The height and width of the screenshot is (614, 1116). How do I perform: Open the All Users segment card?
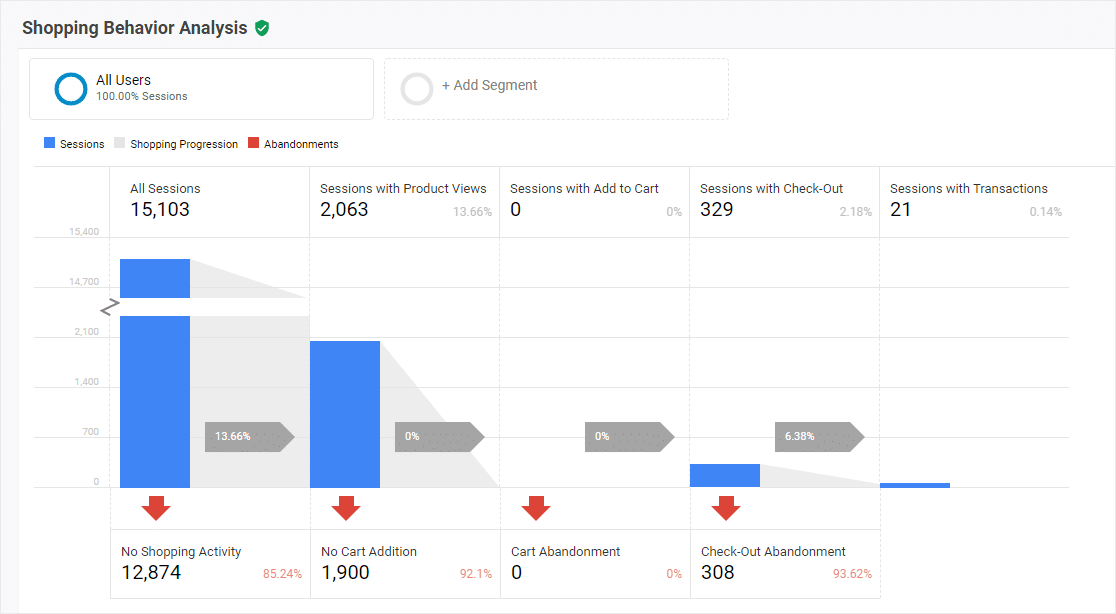[x=201, y=89]
